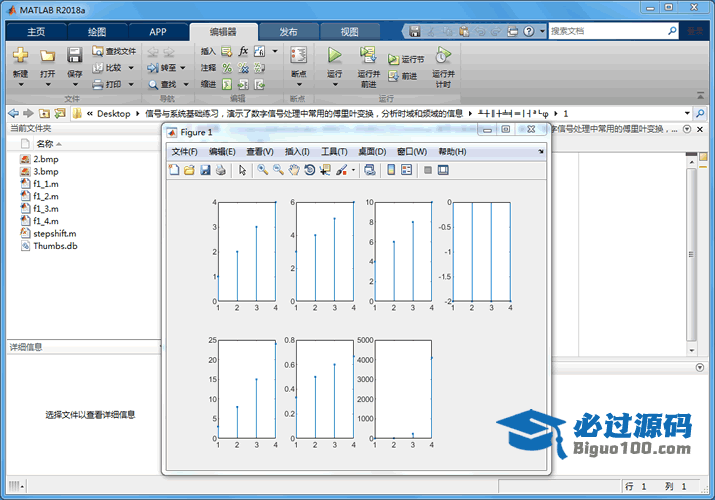Show plot tools and dock figure icon
The image size is (715, 500).
[x=443, y=170]
